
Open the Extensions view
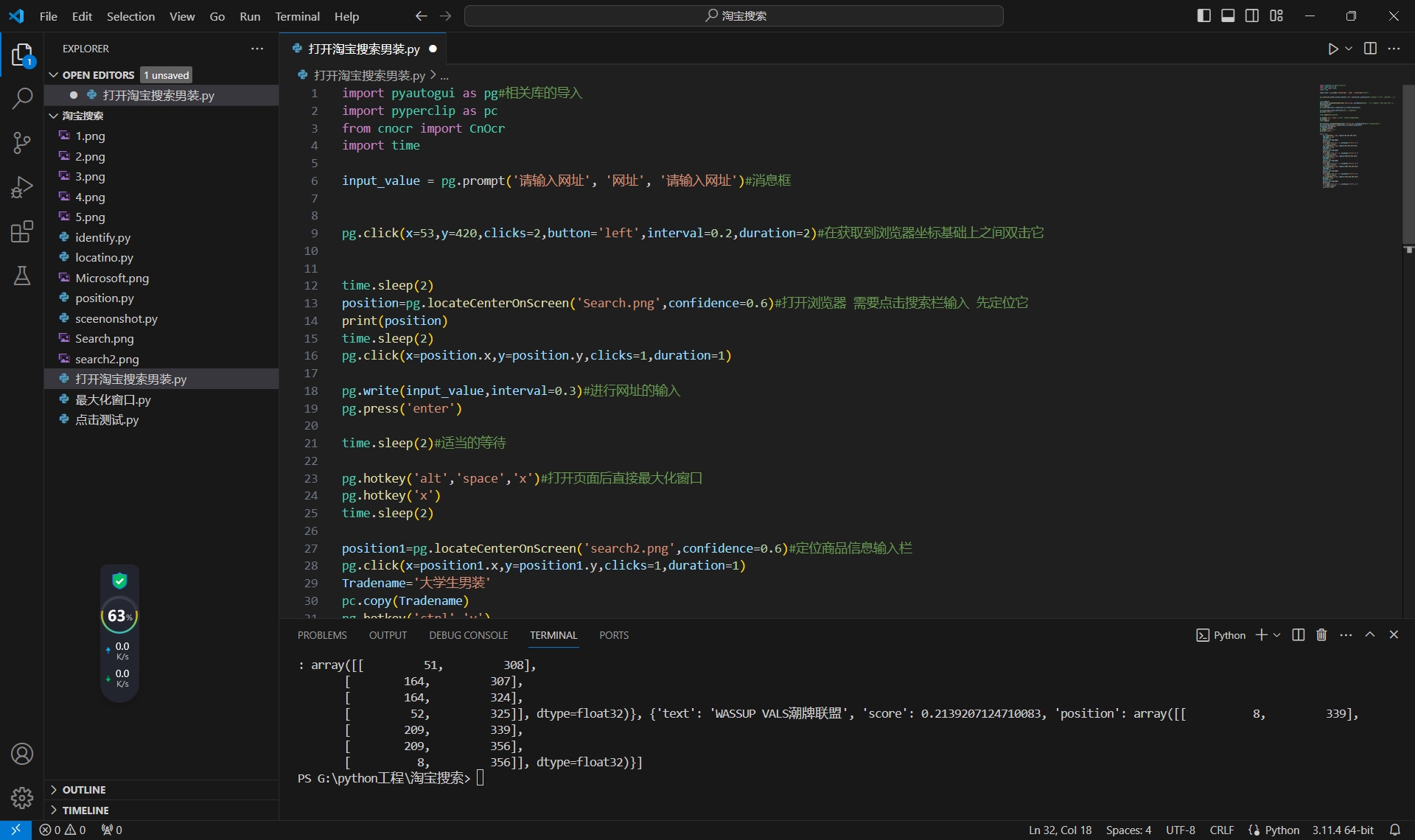point(22,231)
